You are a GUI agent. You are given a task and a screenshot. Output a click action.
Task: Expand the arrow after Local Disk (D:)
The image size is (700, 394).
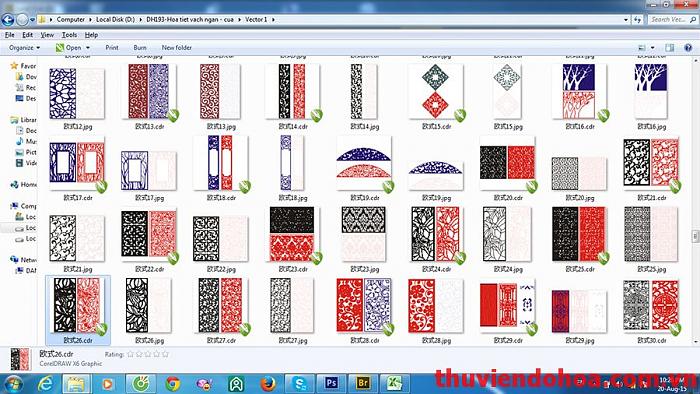141,20
